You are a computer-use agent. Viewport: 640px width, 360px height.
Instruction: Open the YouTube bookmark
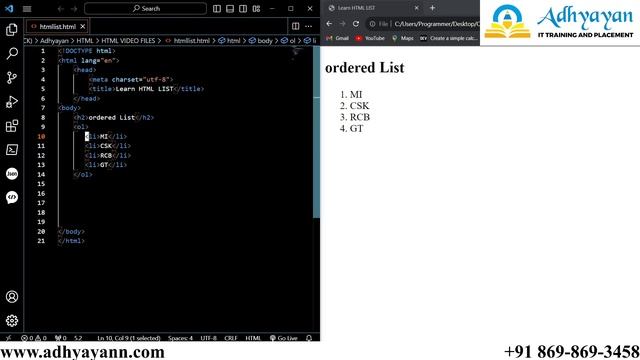370,38
